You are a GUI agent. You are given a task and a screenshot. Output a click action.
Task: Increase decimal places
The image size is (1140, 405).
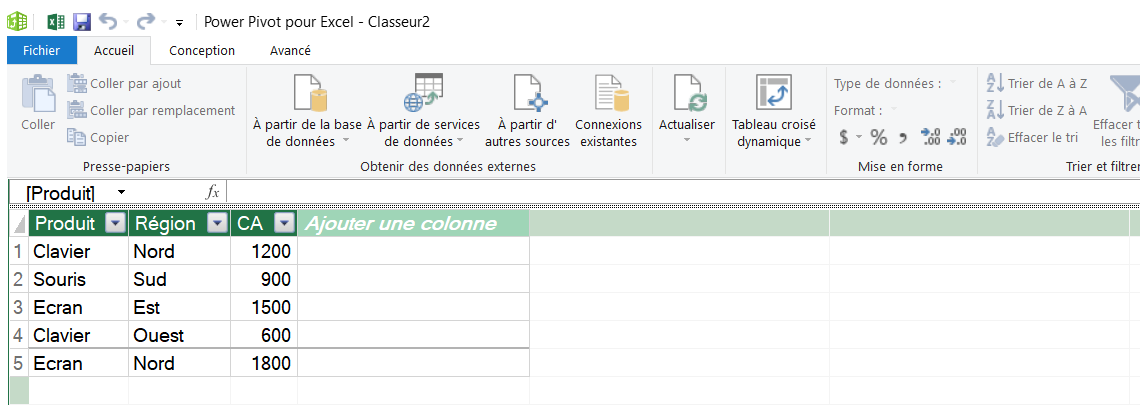(930, 137)
